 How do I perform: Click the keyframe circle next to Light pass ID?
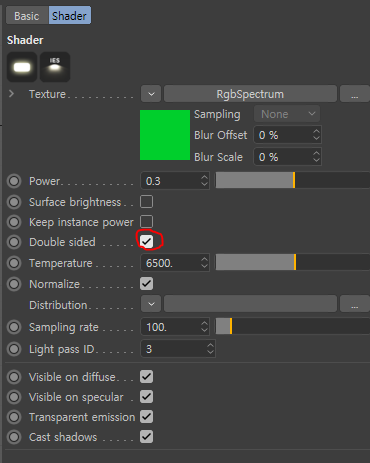[x=14, y=349]
